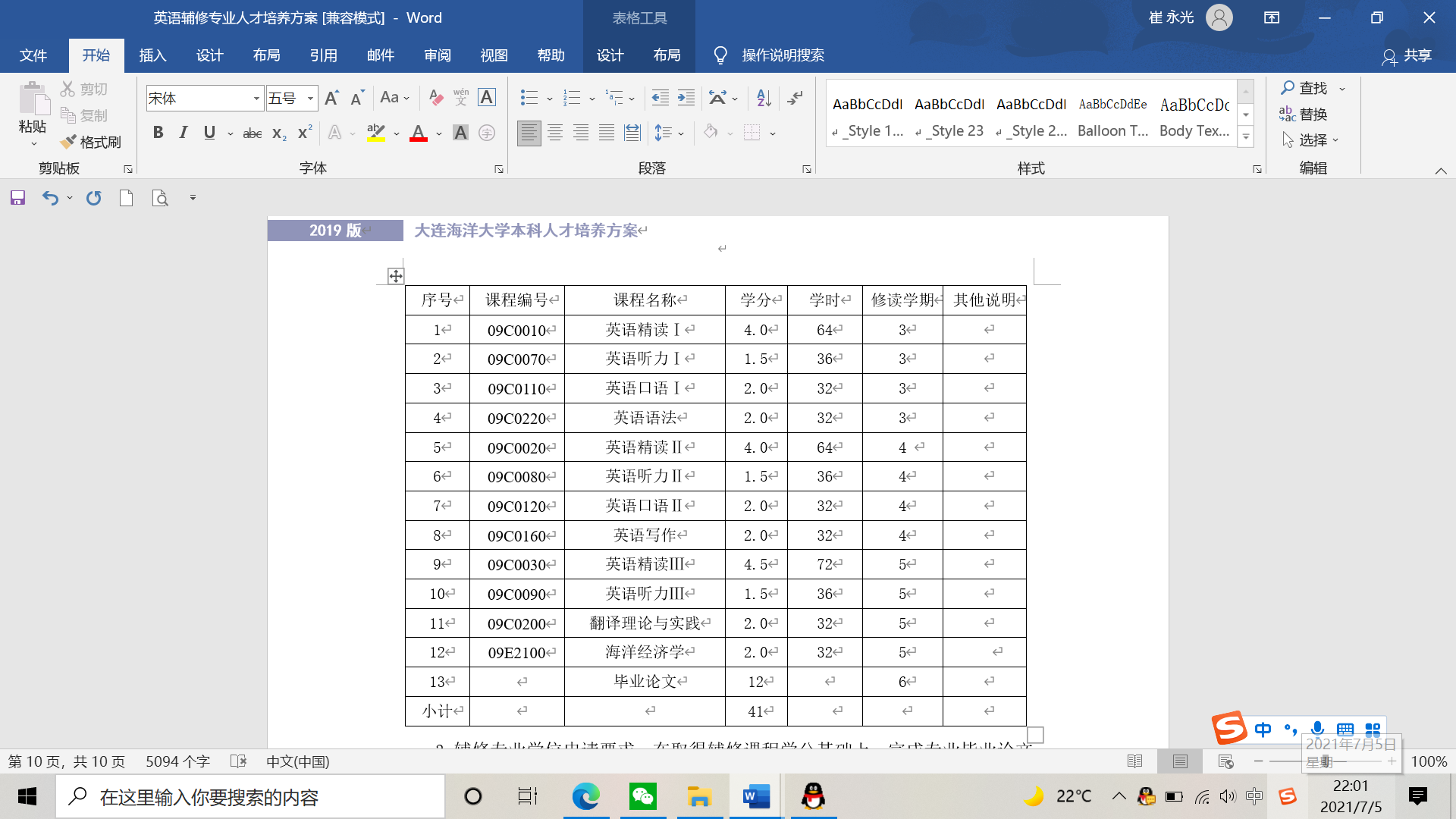
Task: Click the Format Painter button
Action: coord(91,142)
